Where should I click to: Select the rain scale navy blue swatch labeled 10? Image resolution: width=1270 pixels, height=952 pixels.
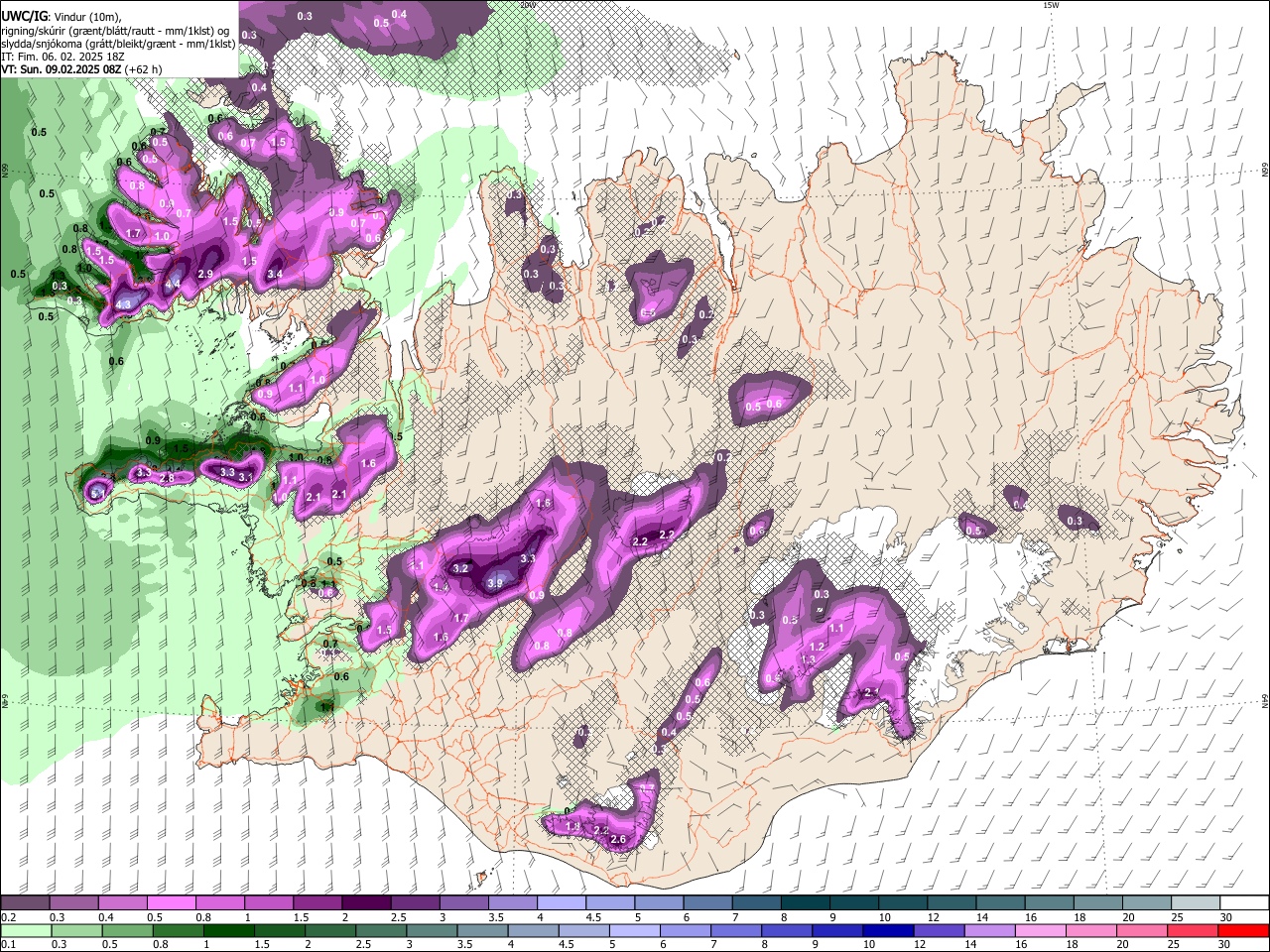pyautogui.click(x=889, y=930)
